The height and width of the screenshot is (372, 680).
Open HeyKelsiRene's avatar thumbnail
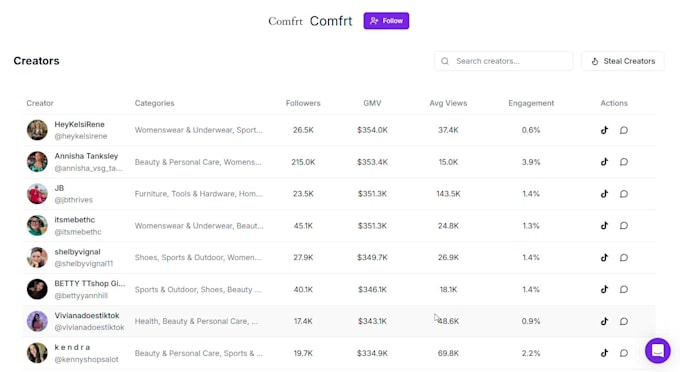point(37,130)
